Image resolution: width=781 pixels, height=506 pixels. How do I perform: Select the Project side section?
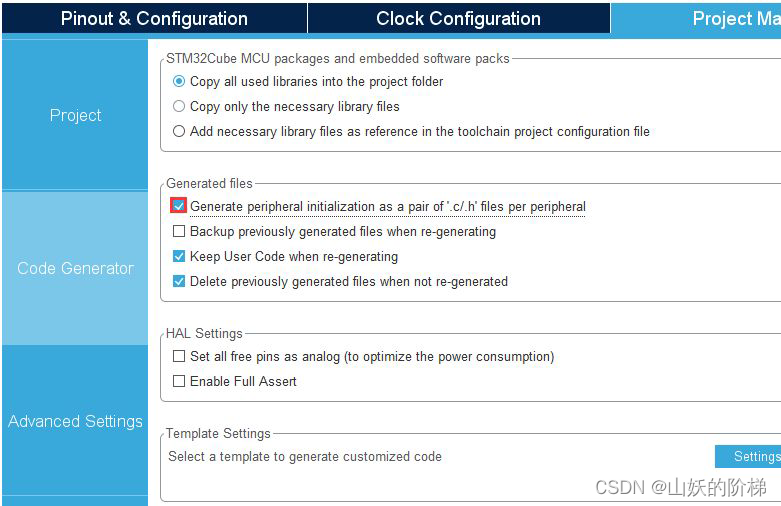point(75,115)
